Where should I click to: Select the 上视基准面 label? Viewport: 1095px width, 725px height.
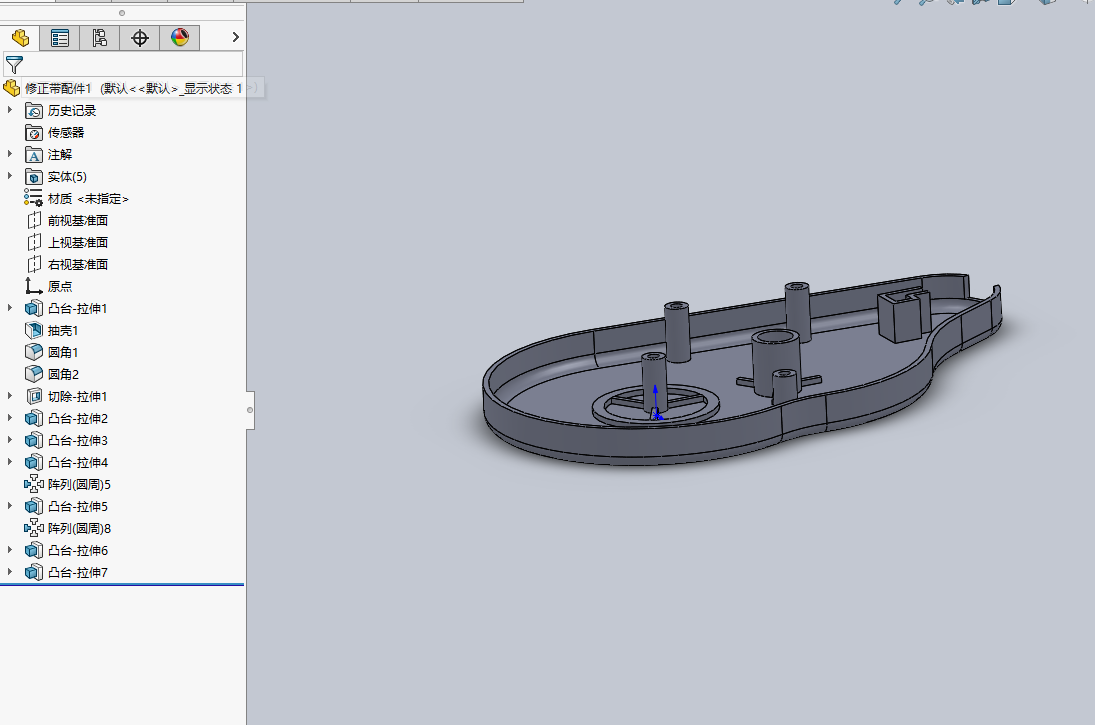point(78,242)
